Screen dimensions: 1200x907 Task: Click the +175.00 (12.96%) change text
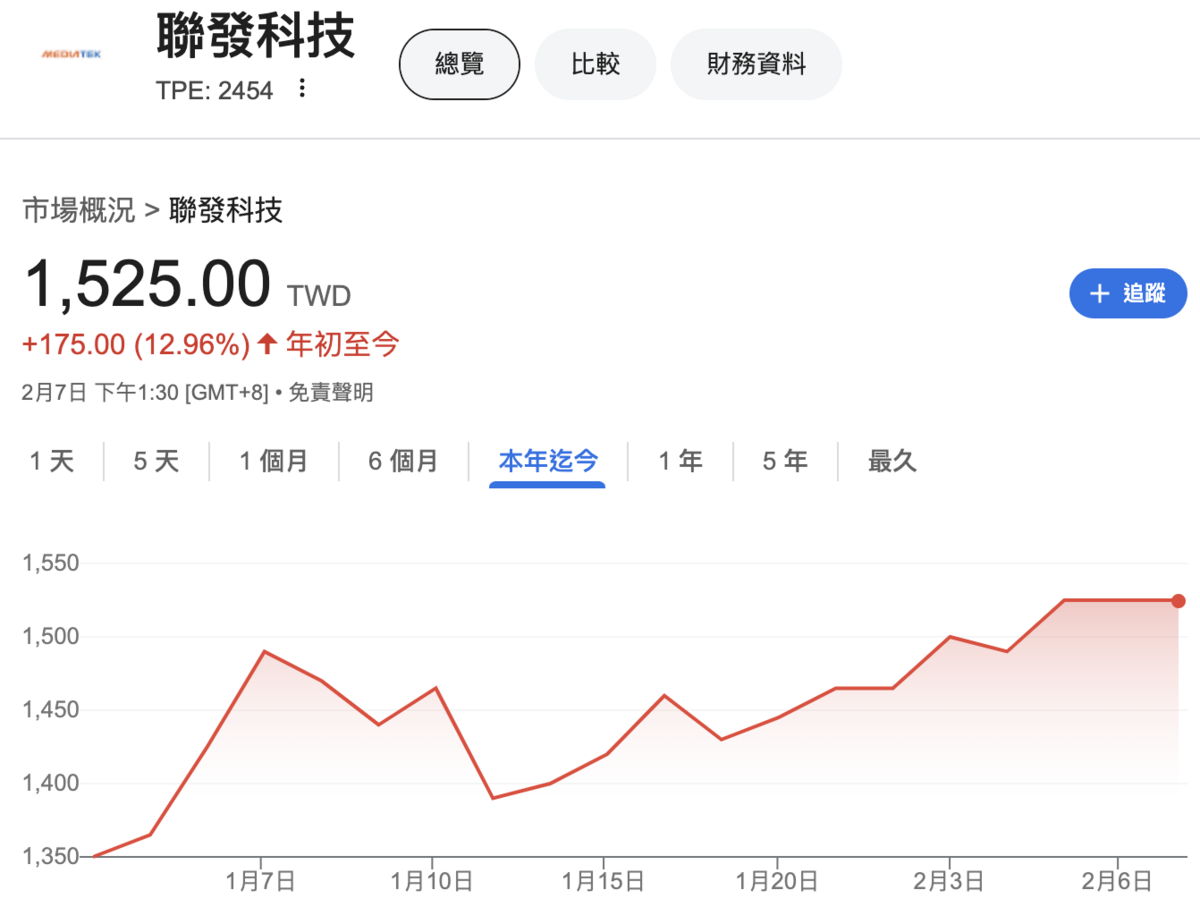click(x=136, y=345)
